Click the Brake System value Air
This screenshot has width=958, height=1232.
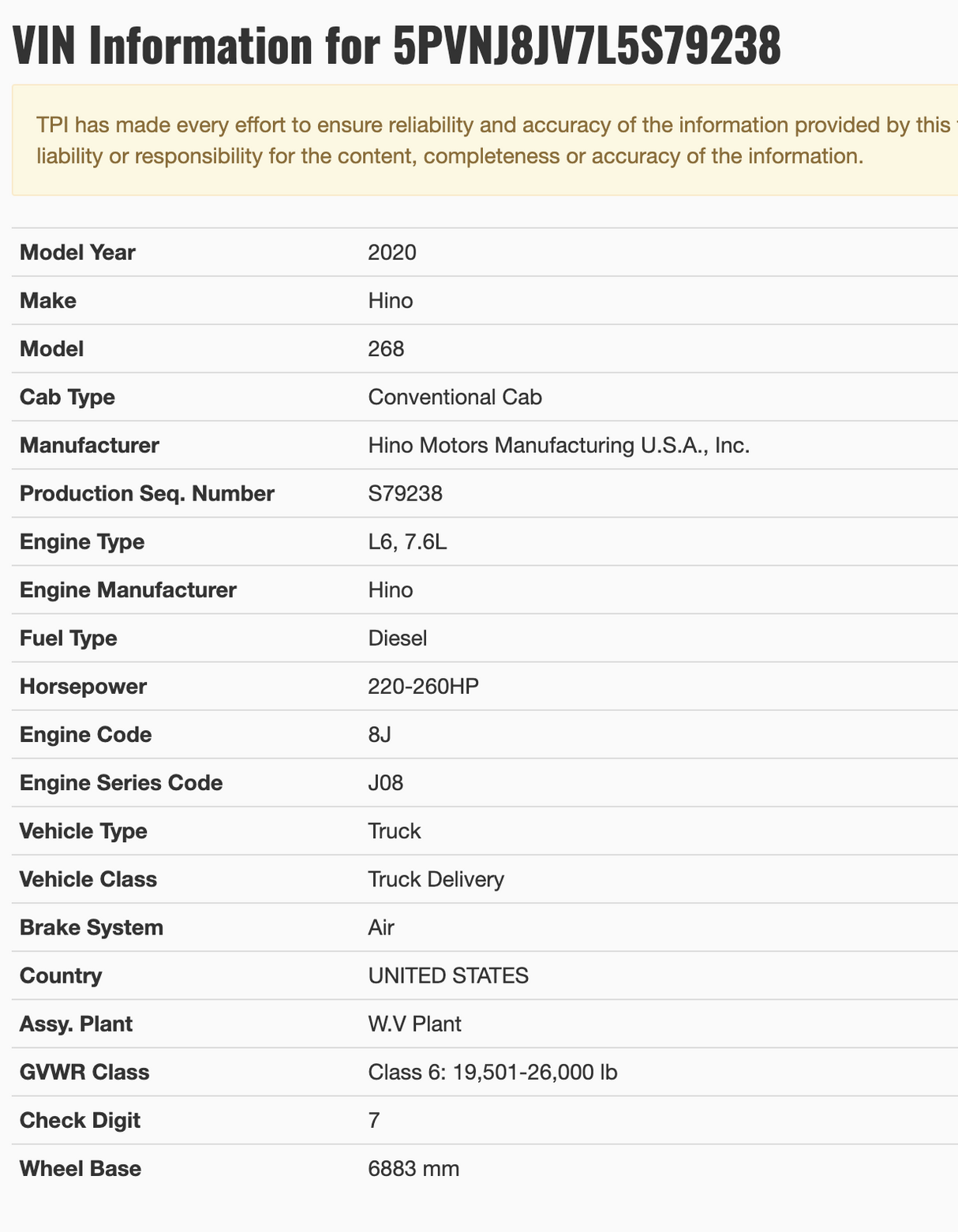coord(381,927)
